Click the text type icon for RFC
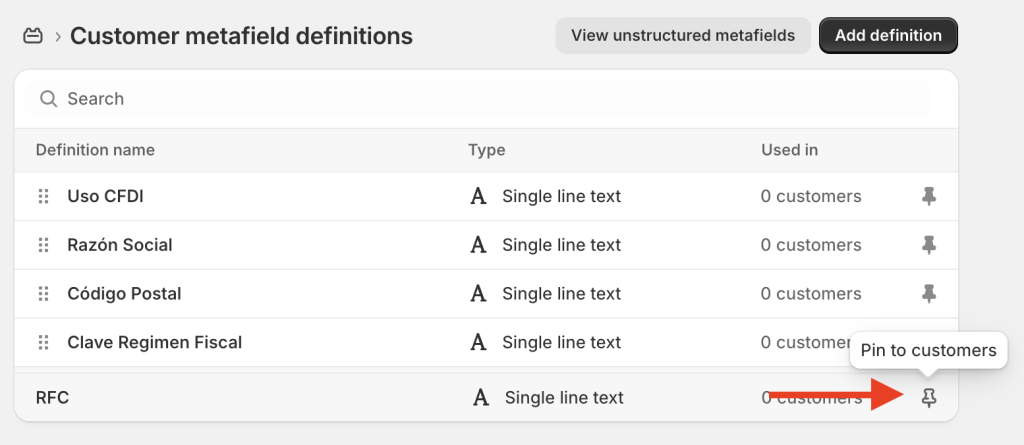The width and height of the screenshot is (1024, 445). [481, 397]
